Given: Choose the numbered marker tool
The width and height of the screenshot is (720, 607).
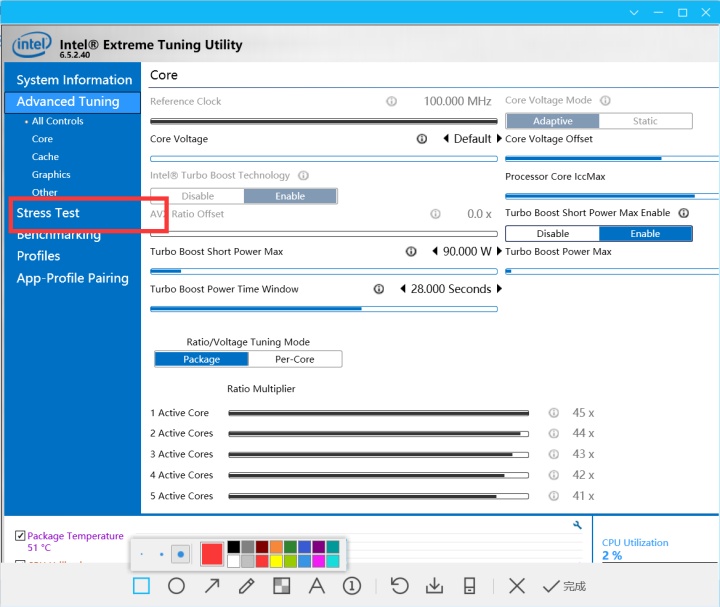Looking at the screenshot, I should pos(352,586).
